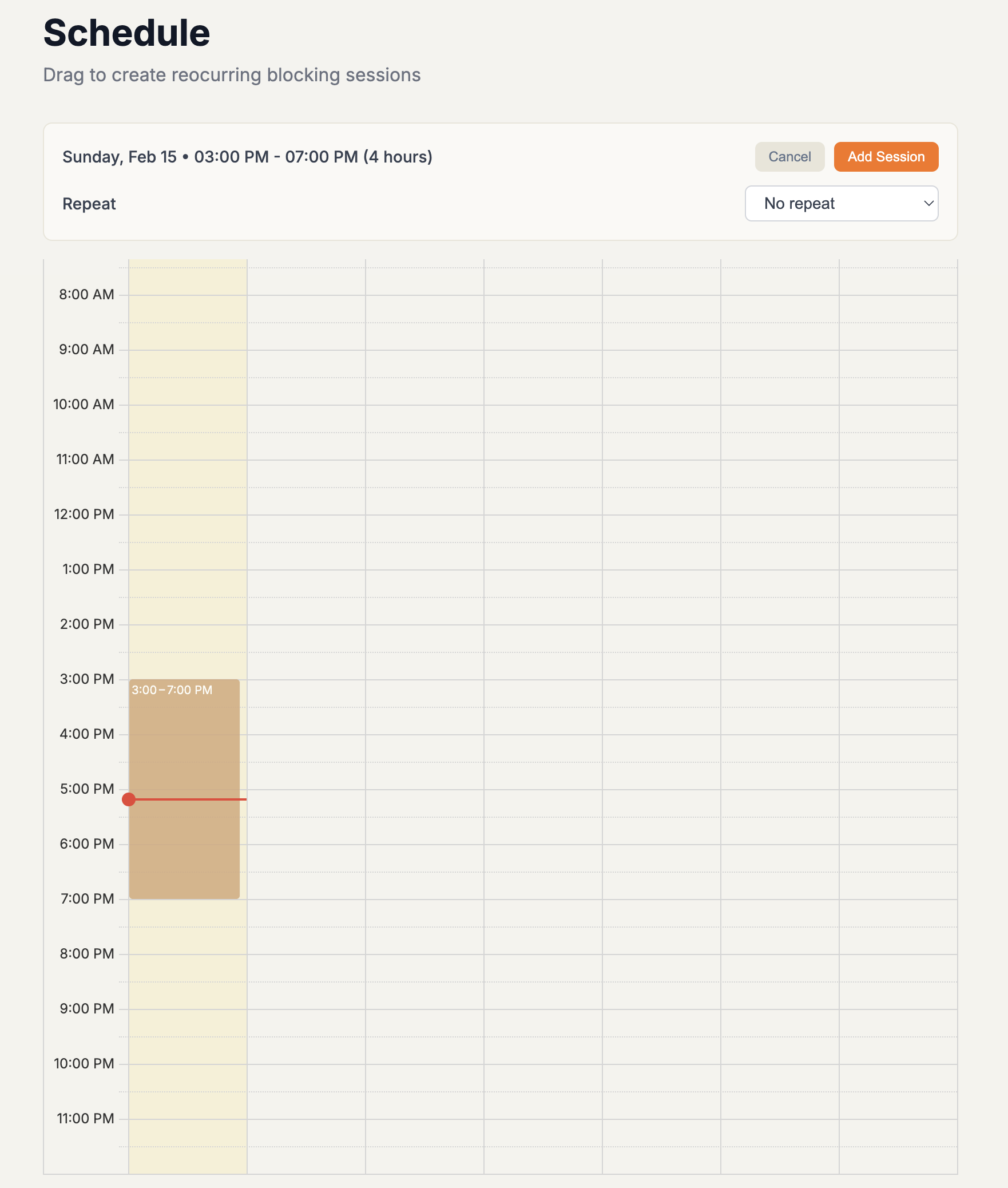
Task: Click the chevron on the repeat selector
Action: point(929,203)
